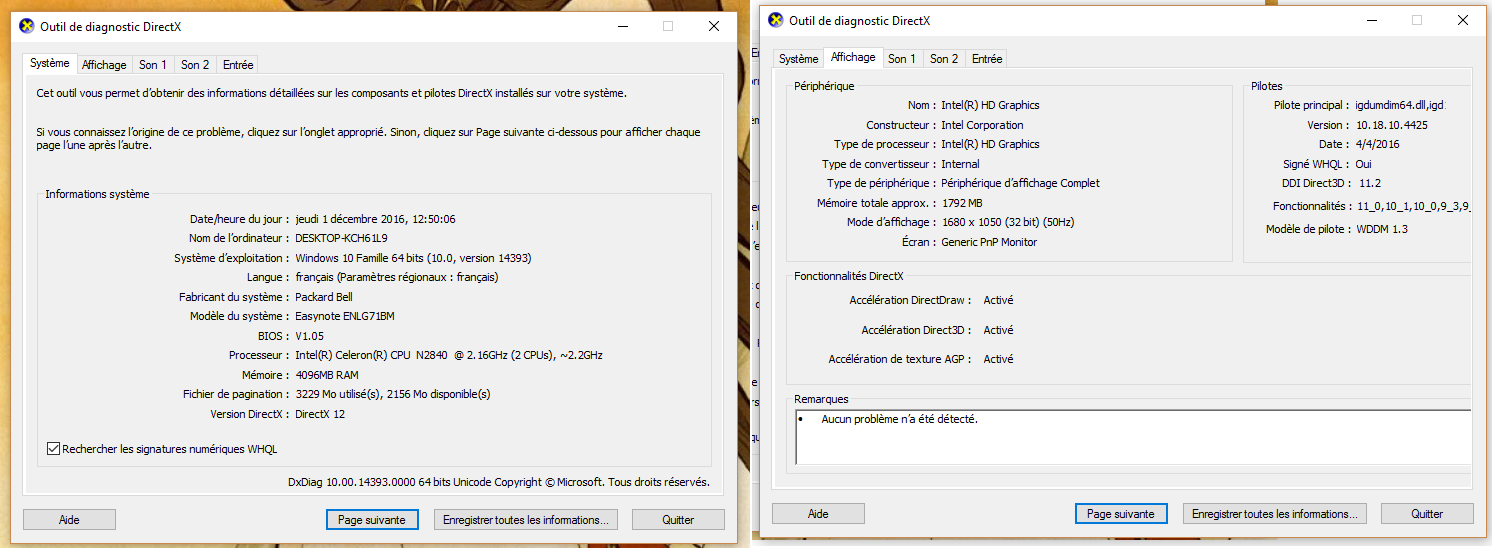1492x548 pixels.
Task: Click DirectX 12 version value
Action: click(x=320, y=414)
